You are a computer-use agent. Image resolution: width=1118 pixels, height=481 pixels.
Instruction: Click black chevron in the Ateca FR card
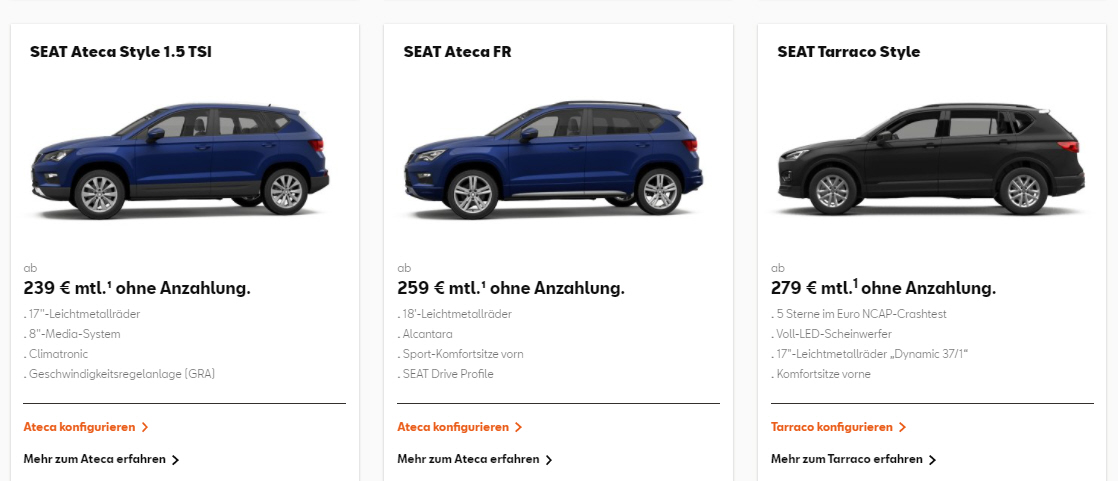[x=549, y=460]
